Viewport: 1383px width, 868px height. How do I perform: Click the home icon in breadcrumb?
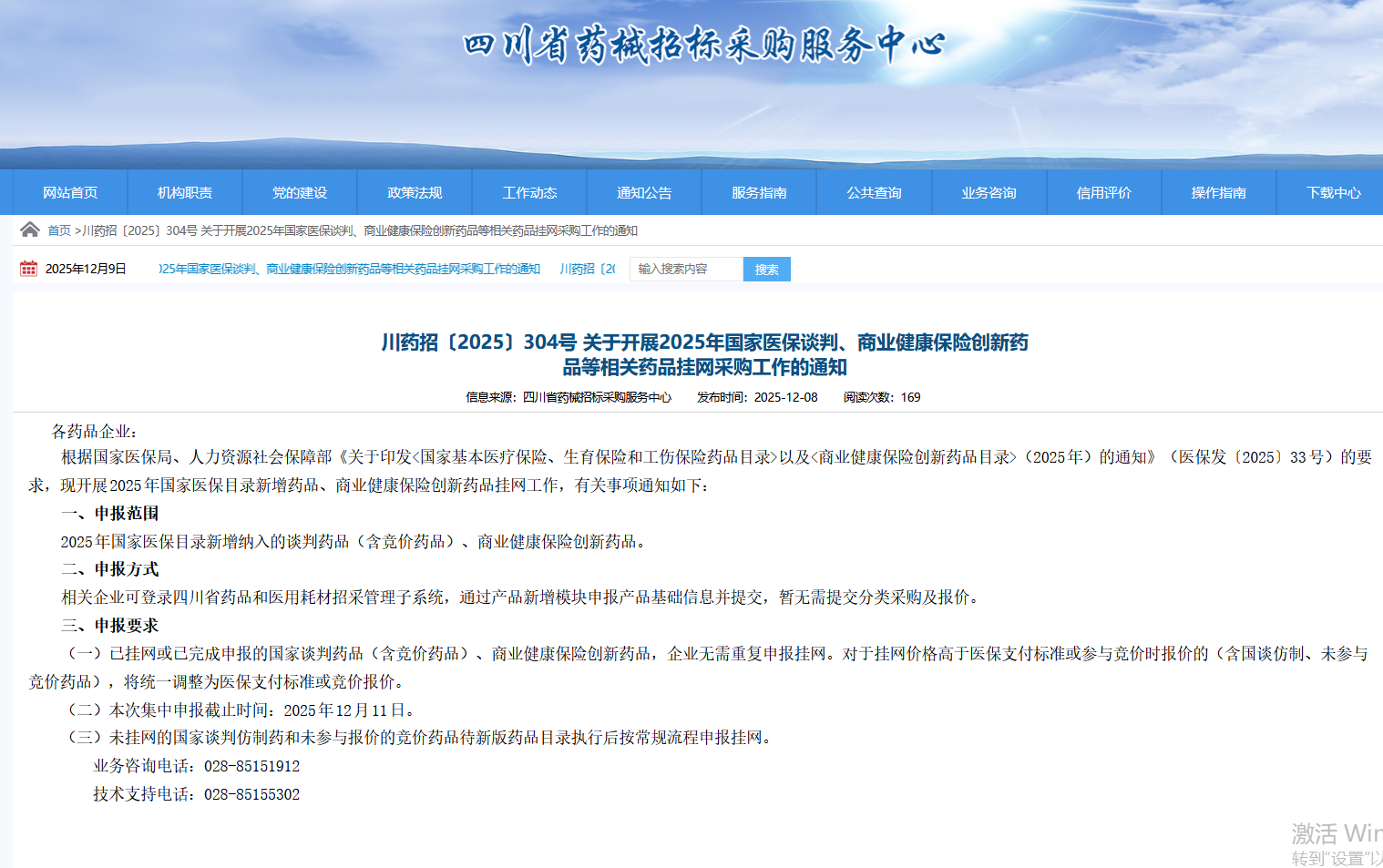[29, 230]
